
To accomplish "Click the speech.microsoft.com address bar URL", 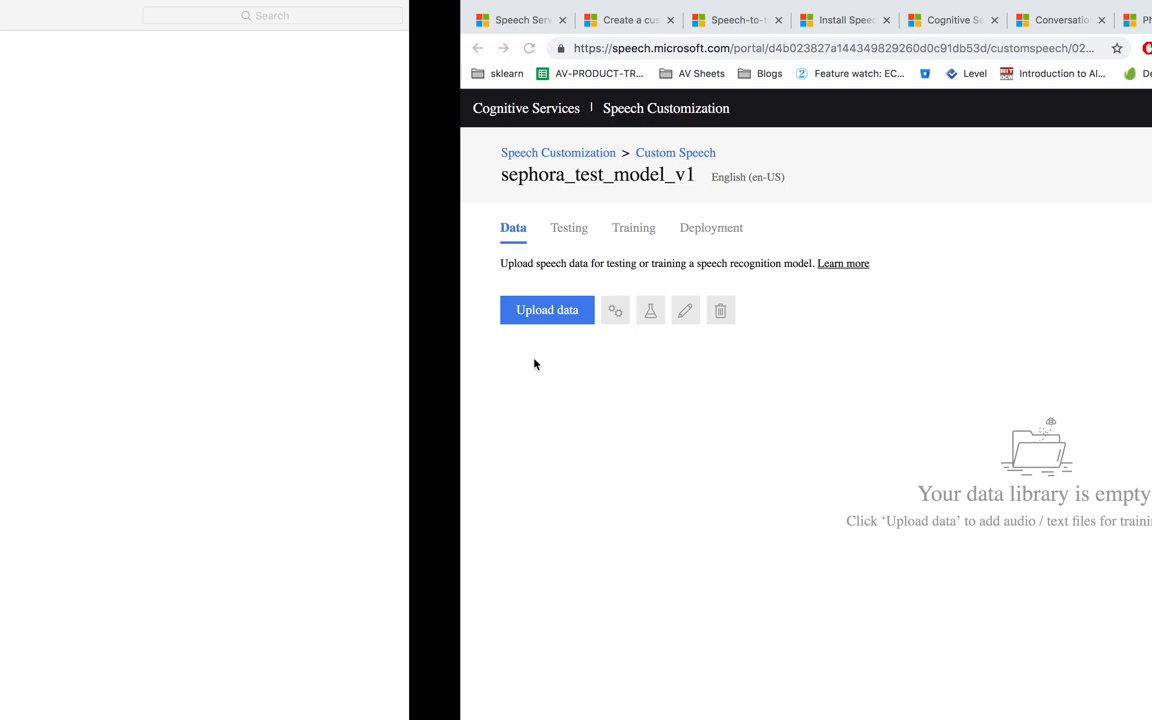I will pyautogui.click(x=834, y=48).
